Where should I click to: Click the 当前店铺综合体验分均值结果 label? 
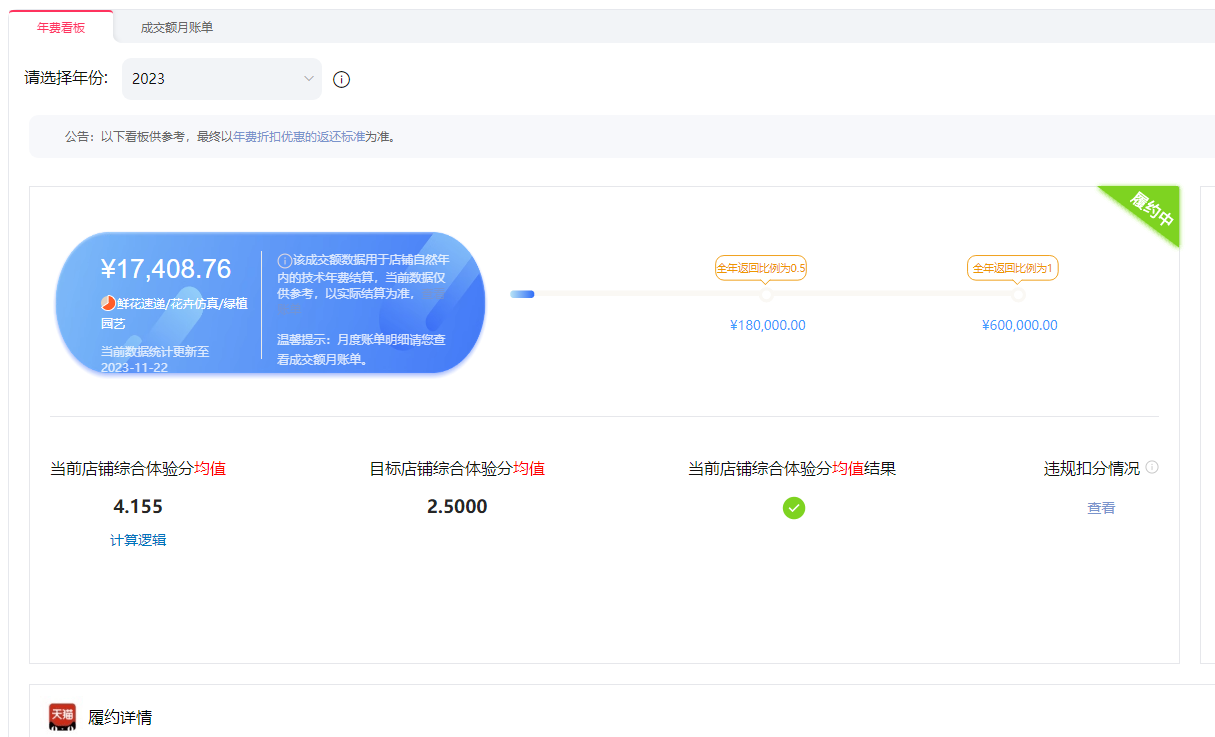coord(792,468)
